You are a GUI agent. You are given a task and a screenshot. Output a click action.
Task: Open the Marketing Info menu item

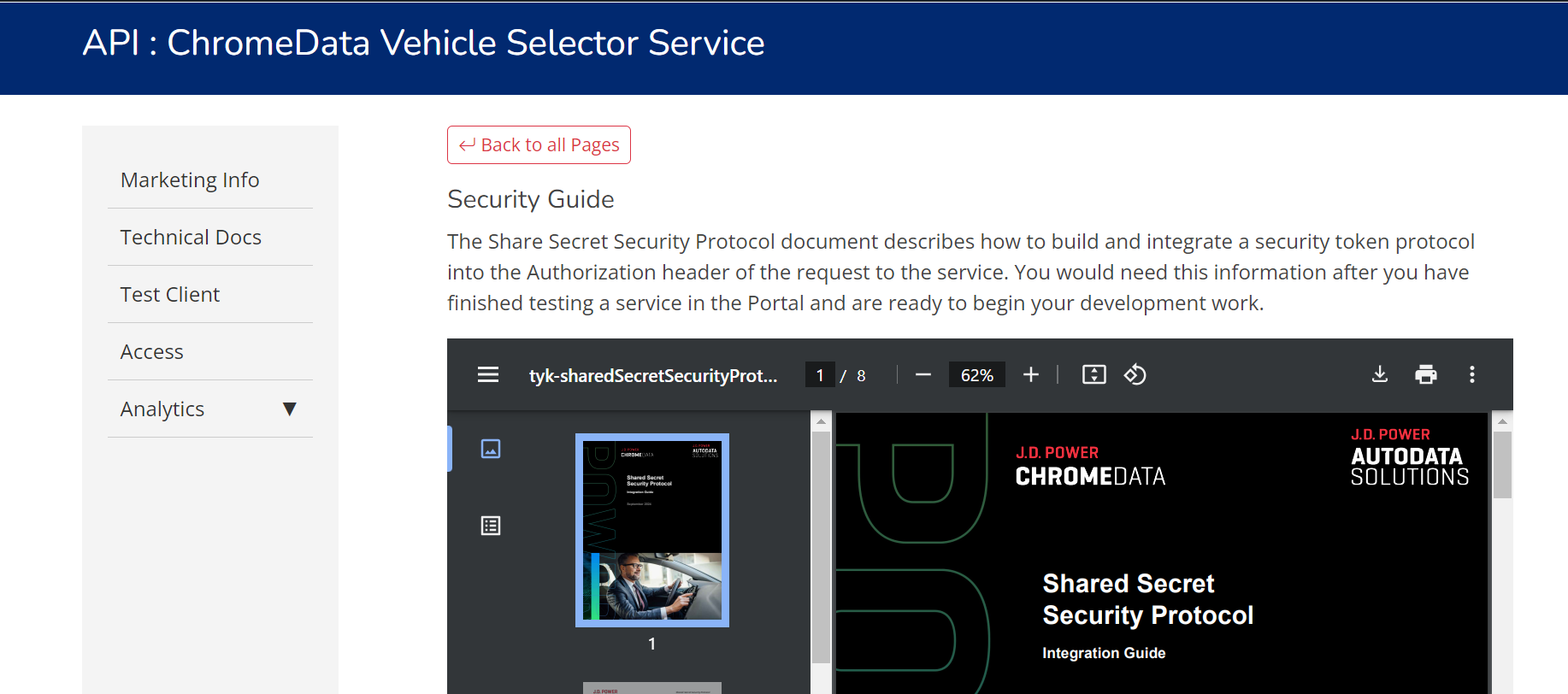pos(190,180)
